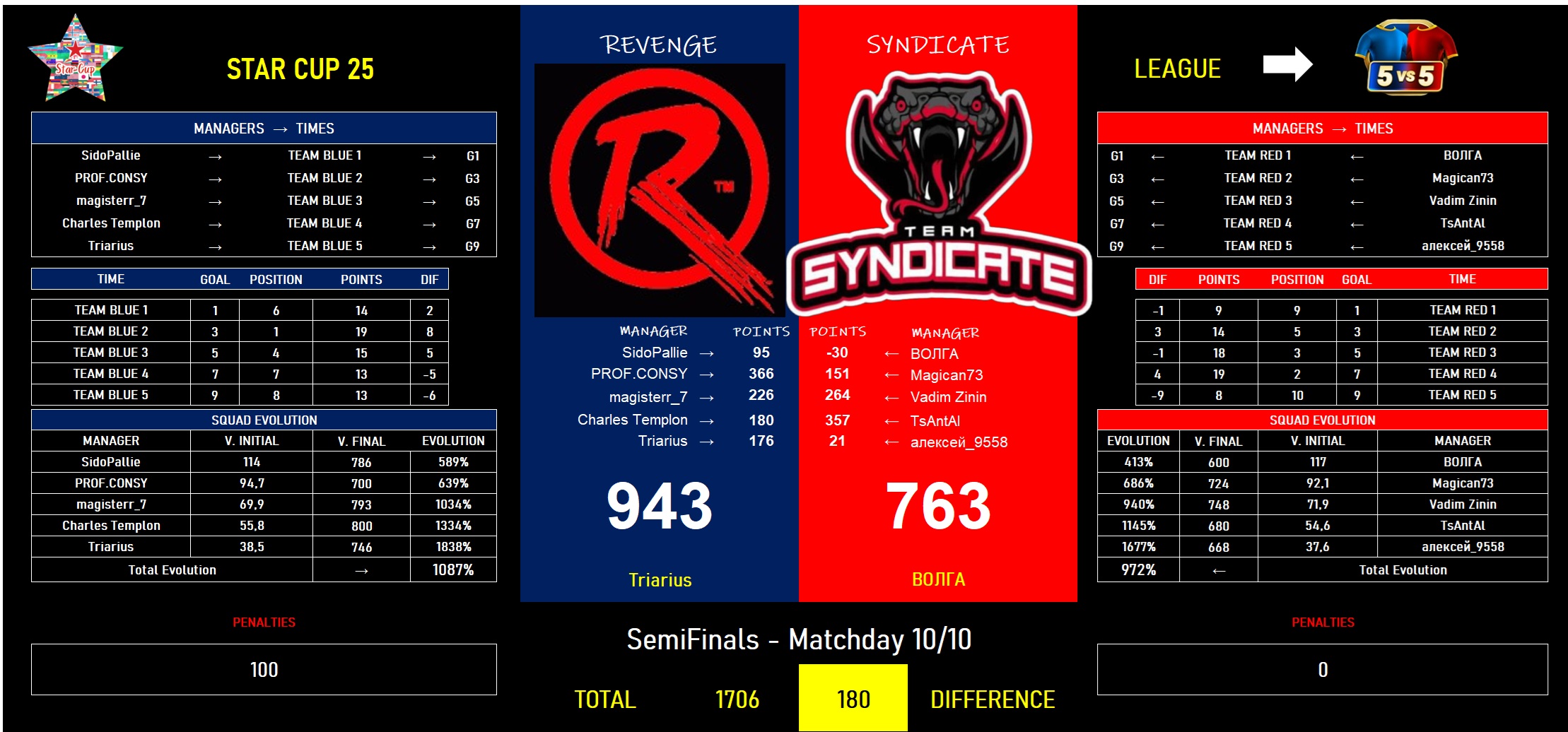Click the red penalties box showing 0
1568x732 pixels.
pos(1322,669)
